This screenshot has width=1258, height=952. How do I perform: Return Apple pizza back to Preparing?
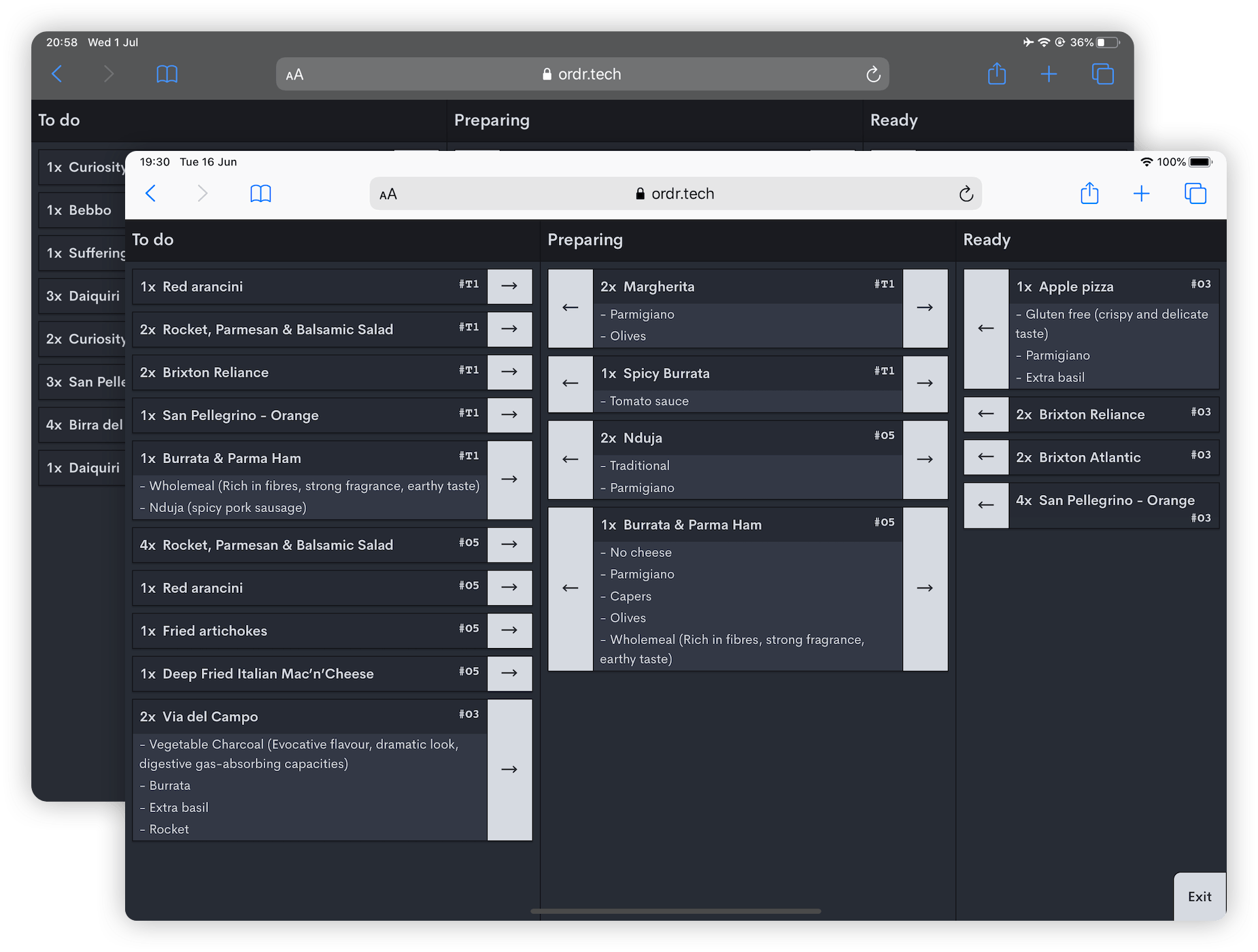coord(985,328)
